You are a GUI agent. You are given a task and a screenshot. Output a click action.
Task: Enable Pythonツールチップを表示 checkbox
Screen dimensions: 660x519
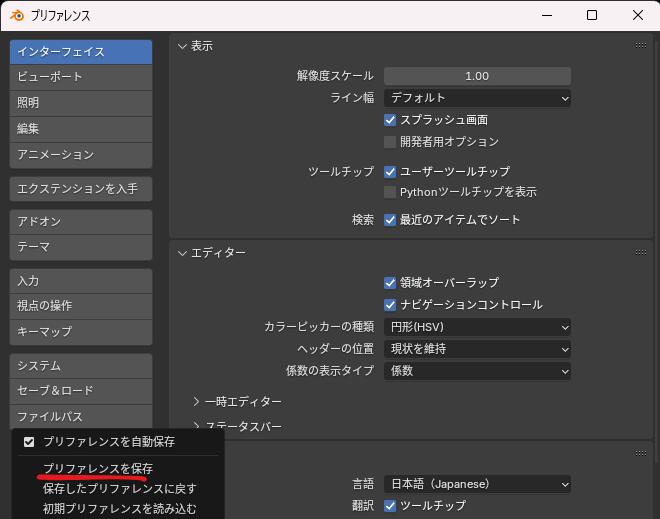tap(390, 192)
